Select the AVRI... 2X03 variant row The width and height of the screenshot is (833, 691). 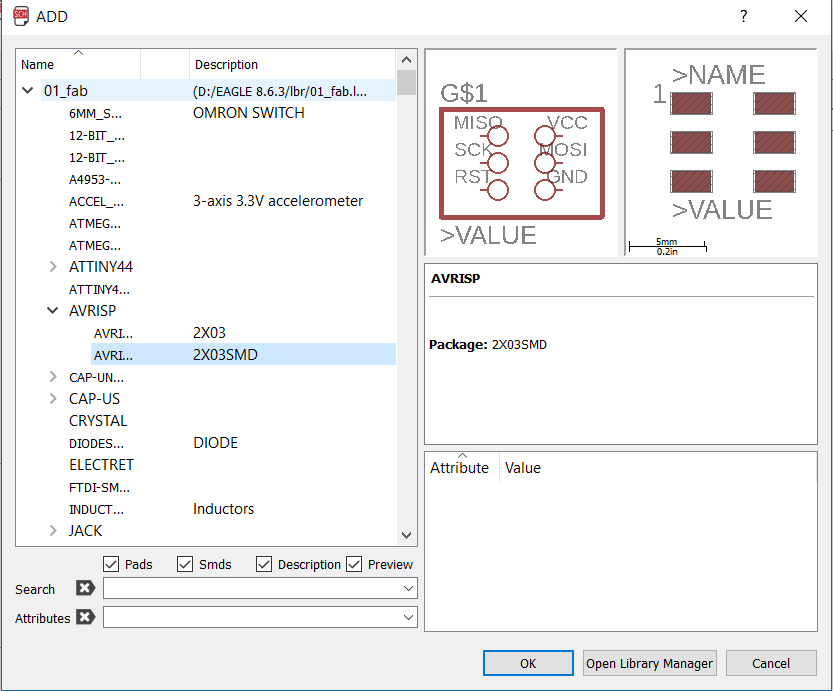206,333
